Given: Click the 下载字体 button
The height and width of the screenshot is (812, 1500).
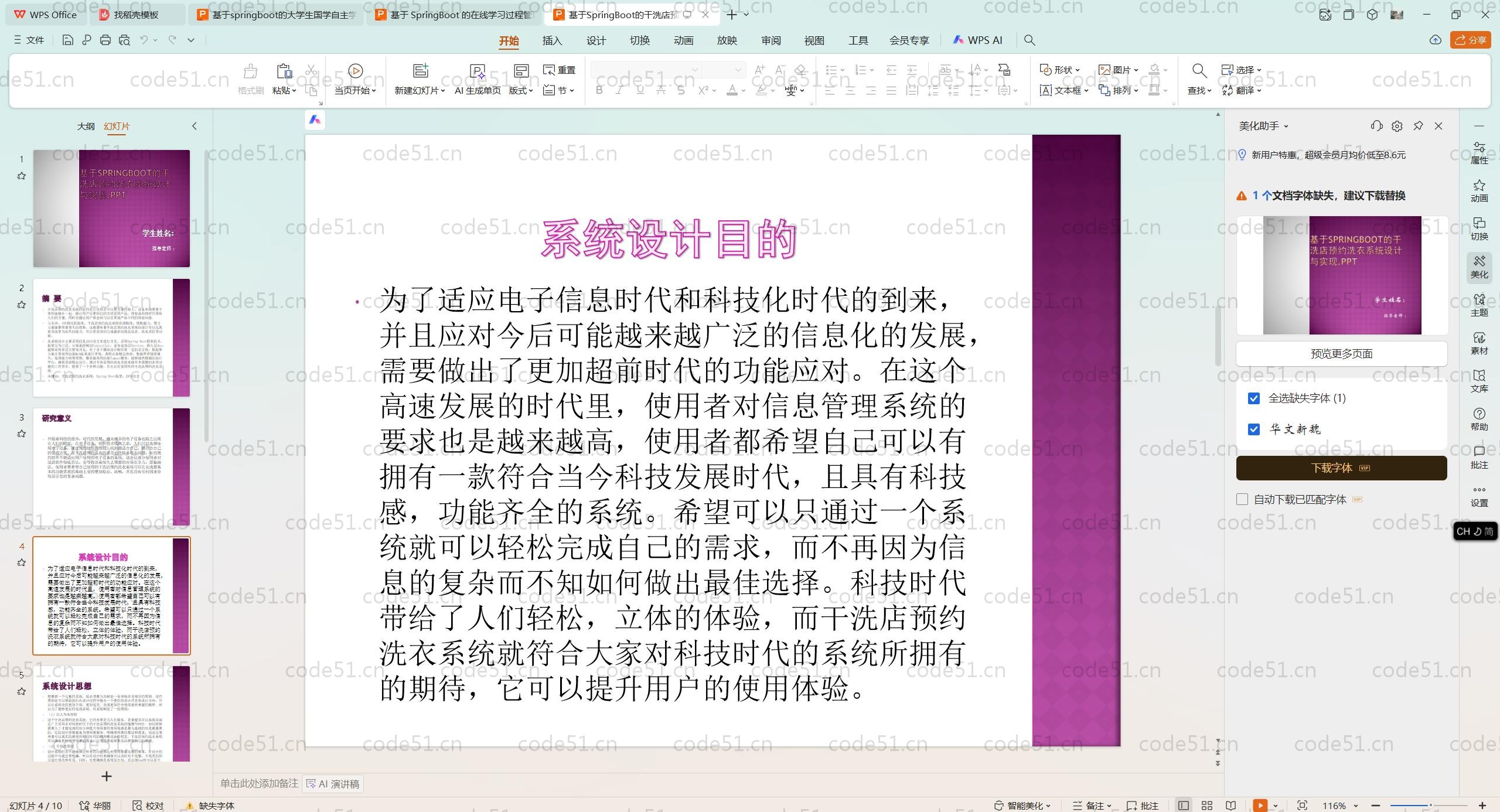Looking at the screenshot, I should click(1341, 468).
